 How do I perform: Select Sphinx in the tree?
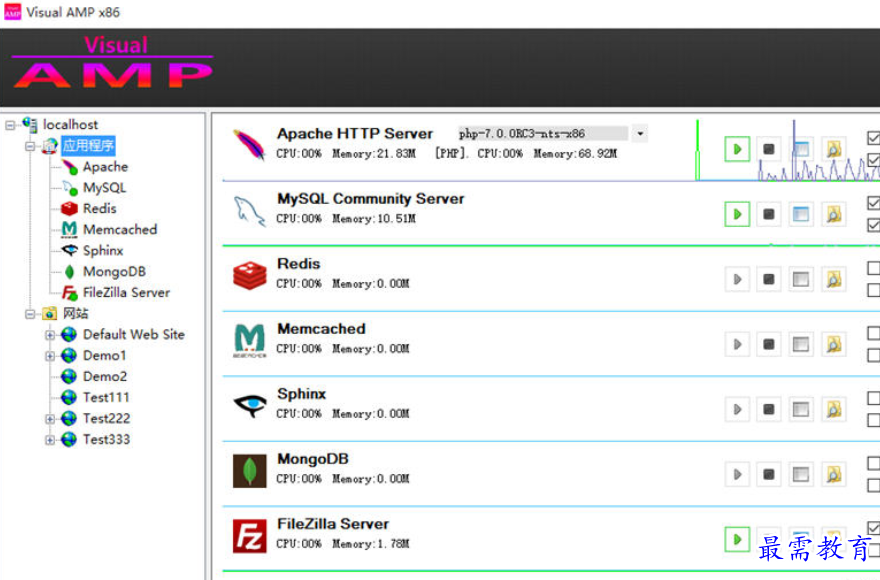tap(103, 250)
